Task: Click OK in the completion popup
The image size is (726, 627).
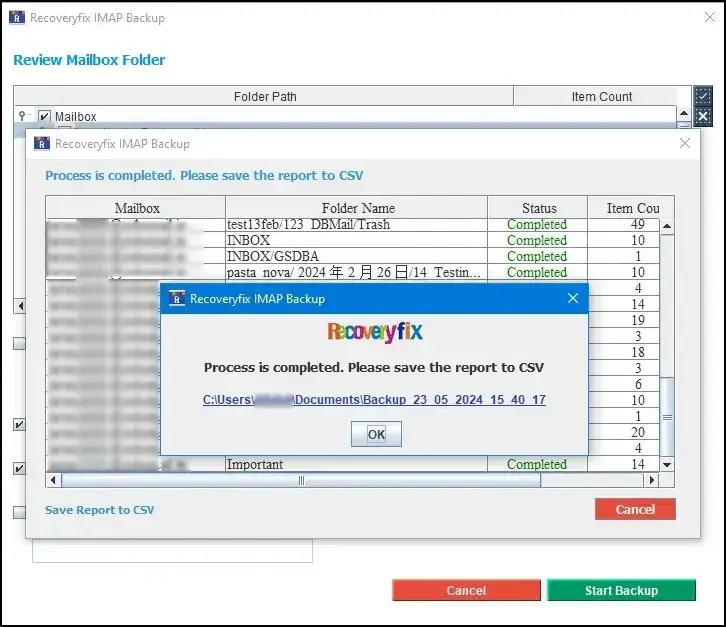Action: tap(376, 434)
